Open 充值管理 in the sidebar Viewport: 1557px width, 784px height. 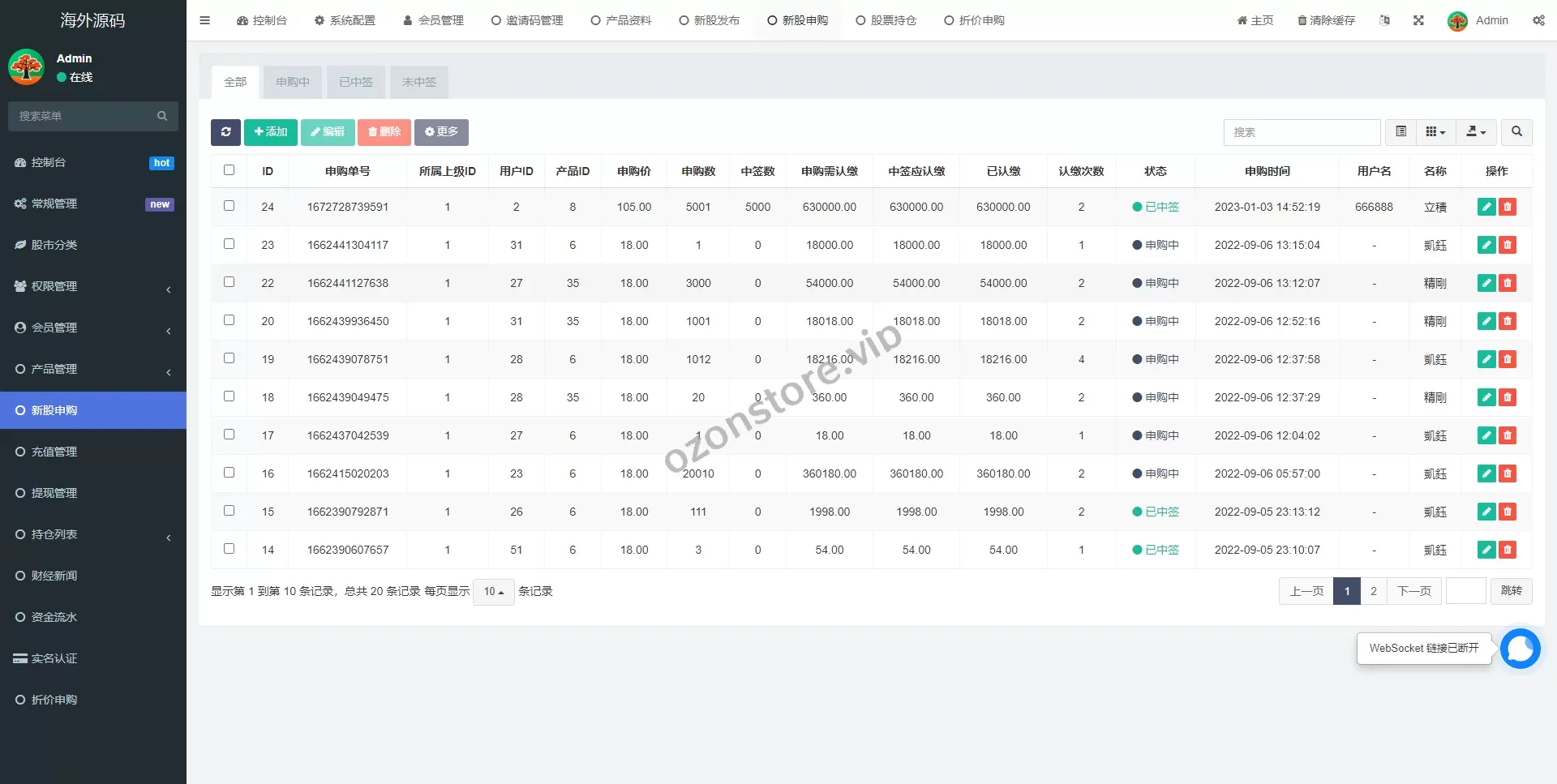(x=54, y=452)
